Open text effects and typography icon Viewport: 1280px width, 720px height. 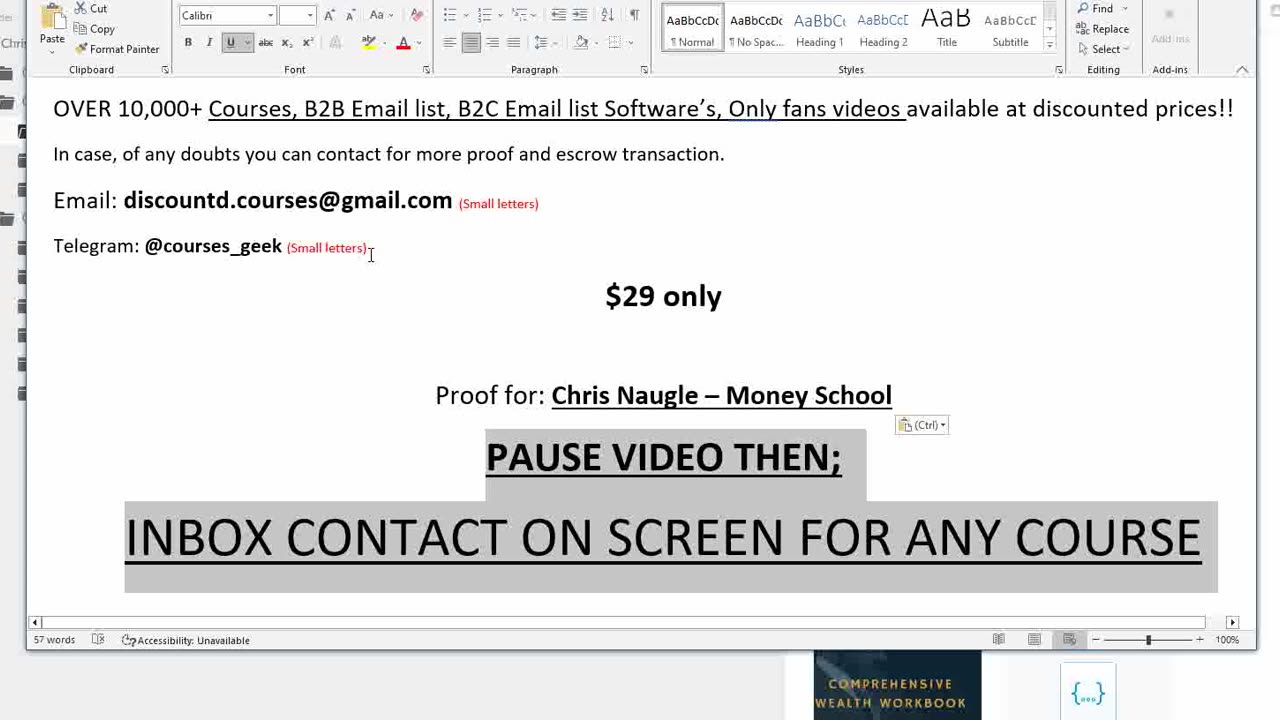[x=336, y=43]
